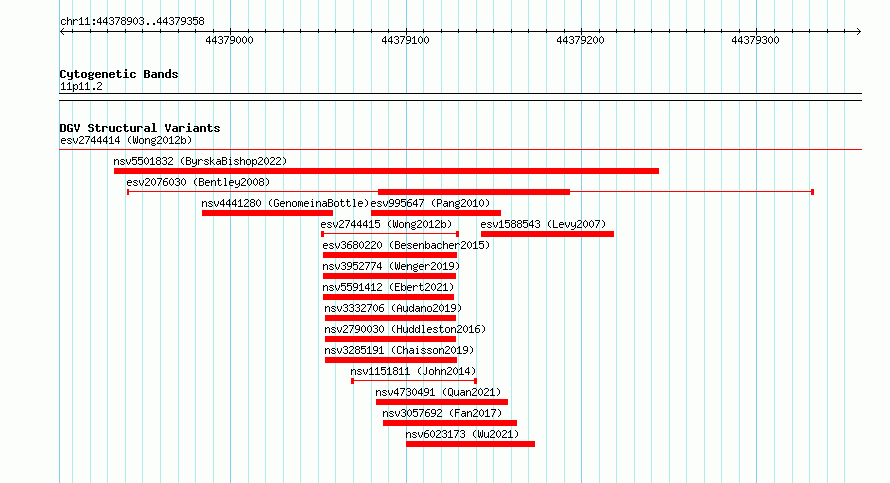Click the red bar under nsv3332706
Viewport: 890px width, 483px height.
pos(391,318)
